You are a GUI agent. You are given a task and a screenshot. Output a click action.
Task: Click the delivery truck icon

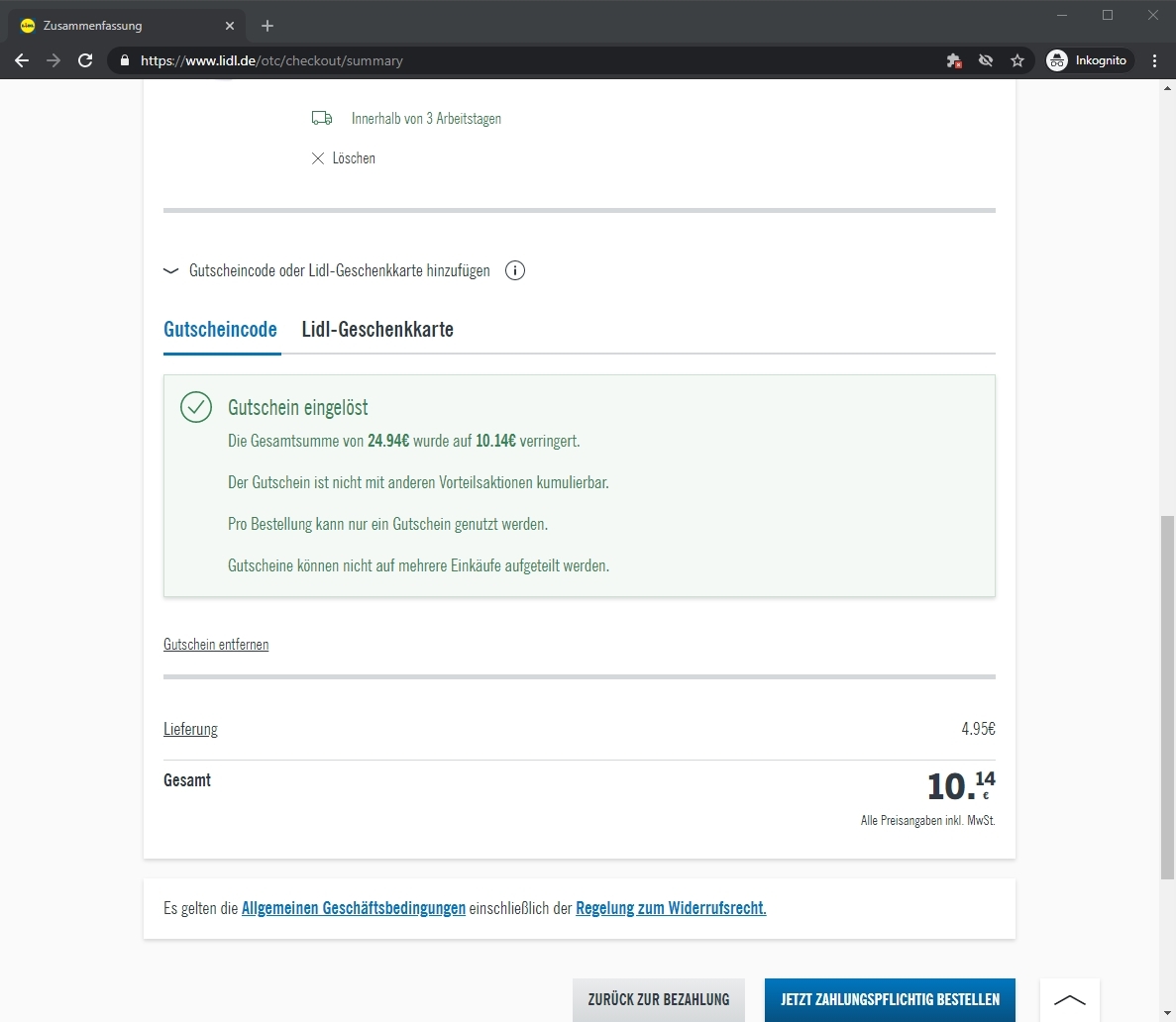click(x=322, y=119)
